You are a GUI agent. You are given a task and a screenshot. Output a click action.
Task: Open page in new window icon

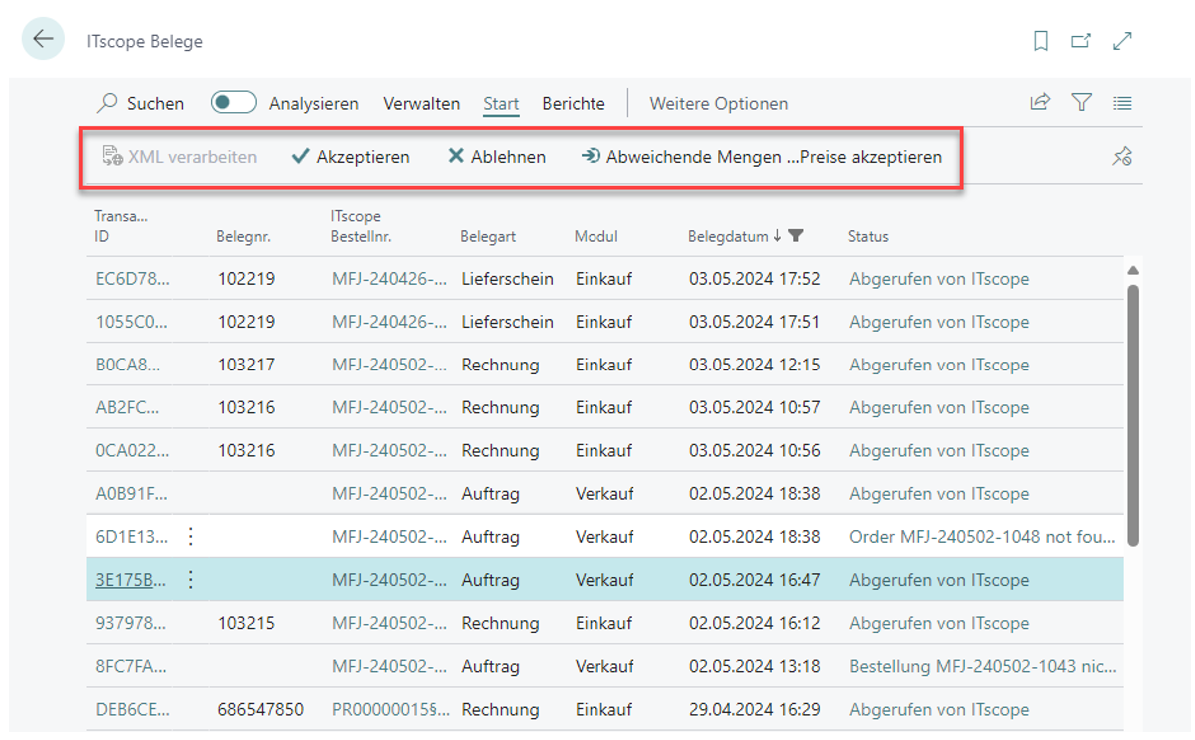[1081, 41]
